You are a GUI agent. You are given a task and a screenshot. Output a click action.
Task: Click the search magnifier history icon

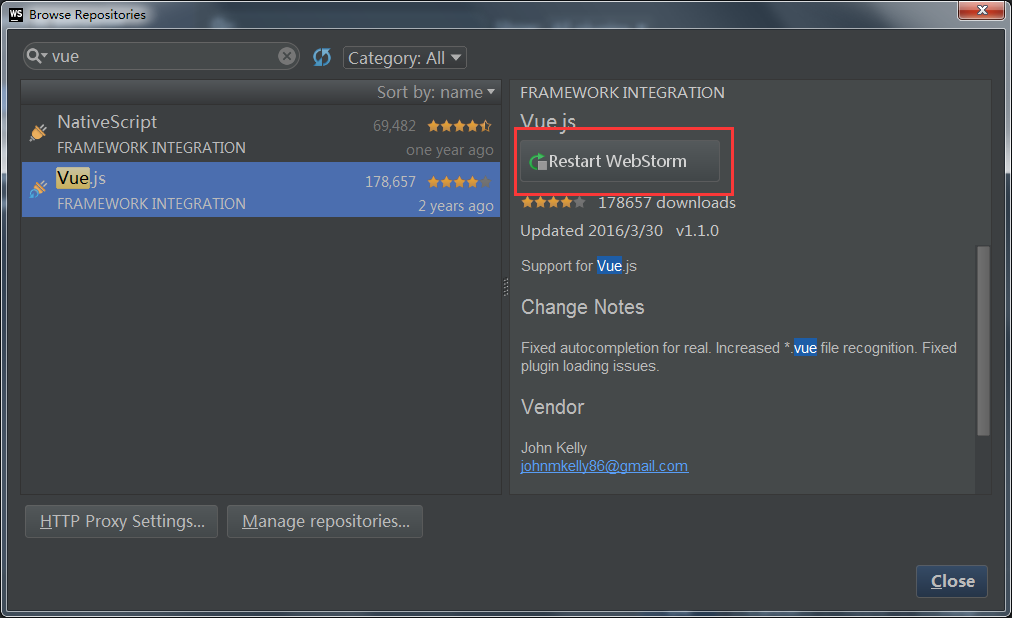[x=37, y=56]
